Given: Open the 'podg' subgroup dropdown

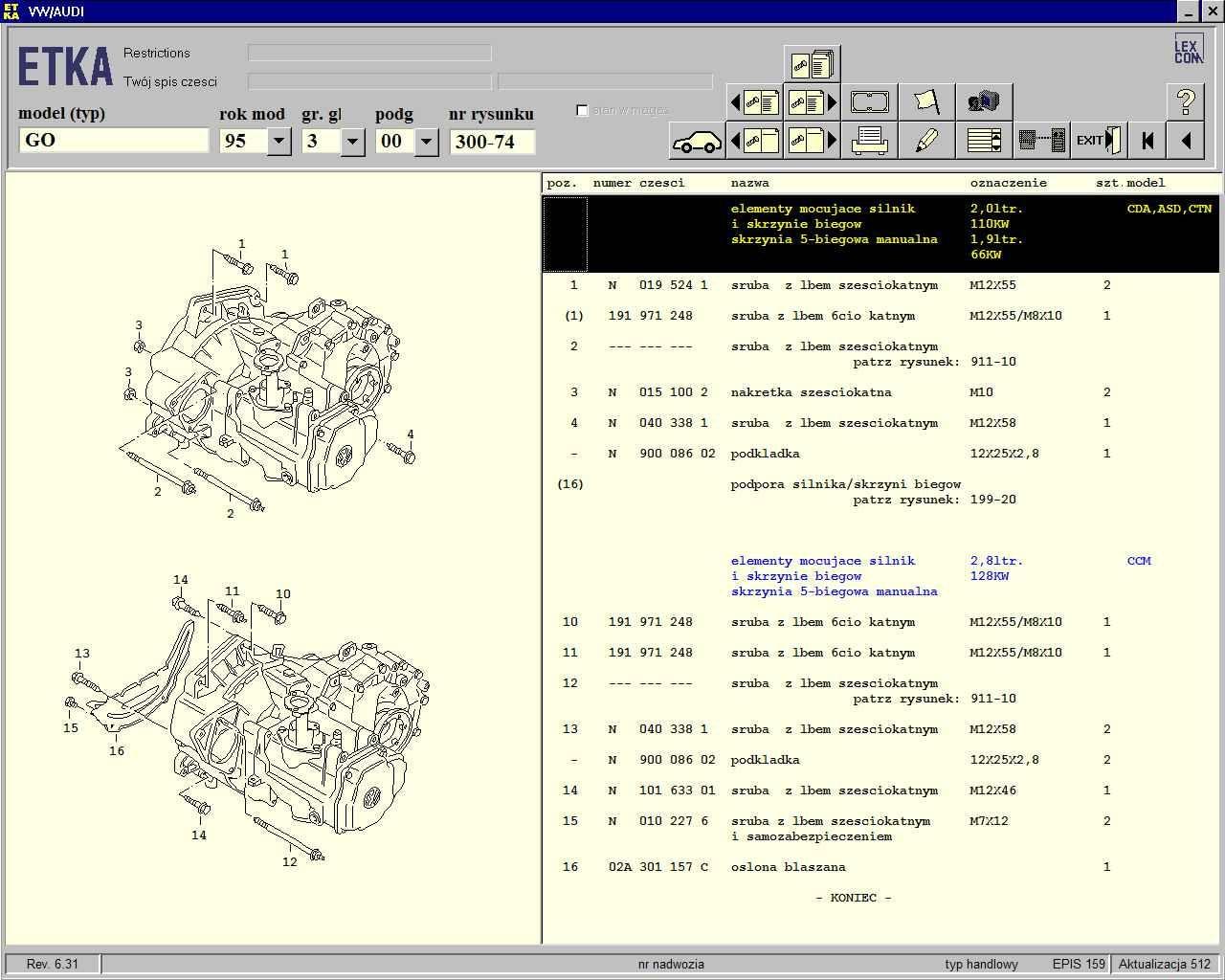Looking at the screenshot, I should 426,142.
